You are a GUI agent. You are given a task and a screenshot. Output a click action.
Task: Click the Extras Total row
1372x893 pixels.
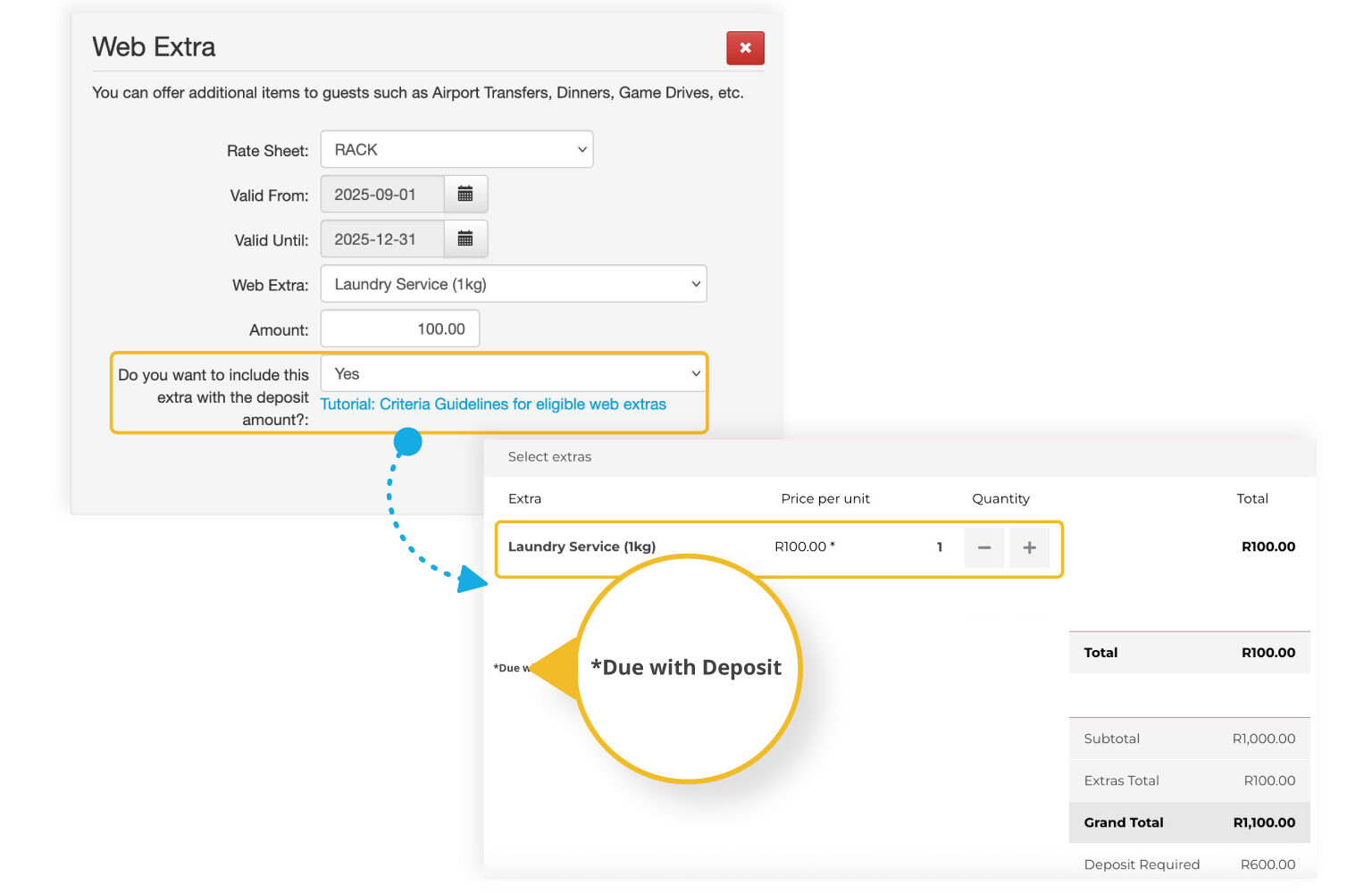click(1188, 780)
